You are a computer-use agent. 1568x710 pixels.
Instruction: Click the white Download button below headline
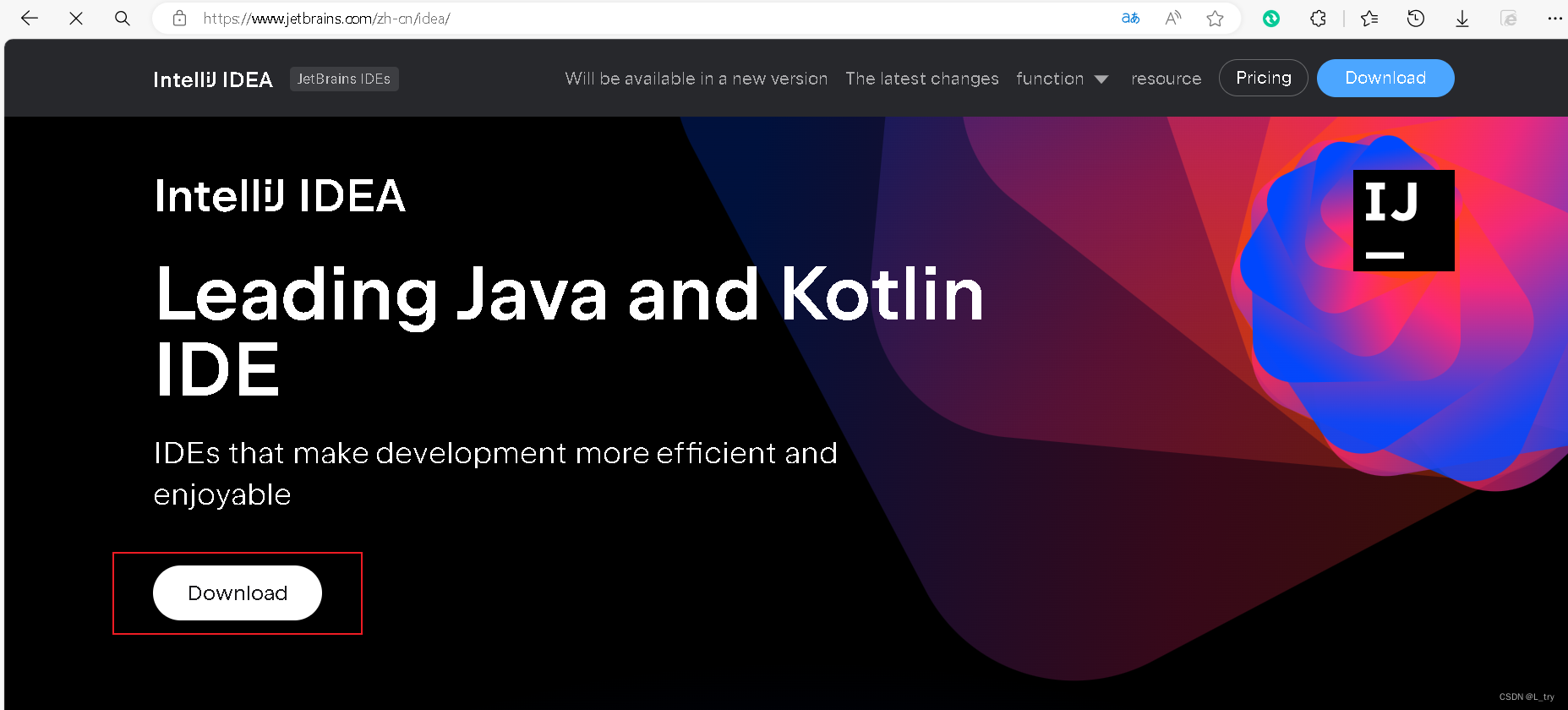[x=238, y=593]
